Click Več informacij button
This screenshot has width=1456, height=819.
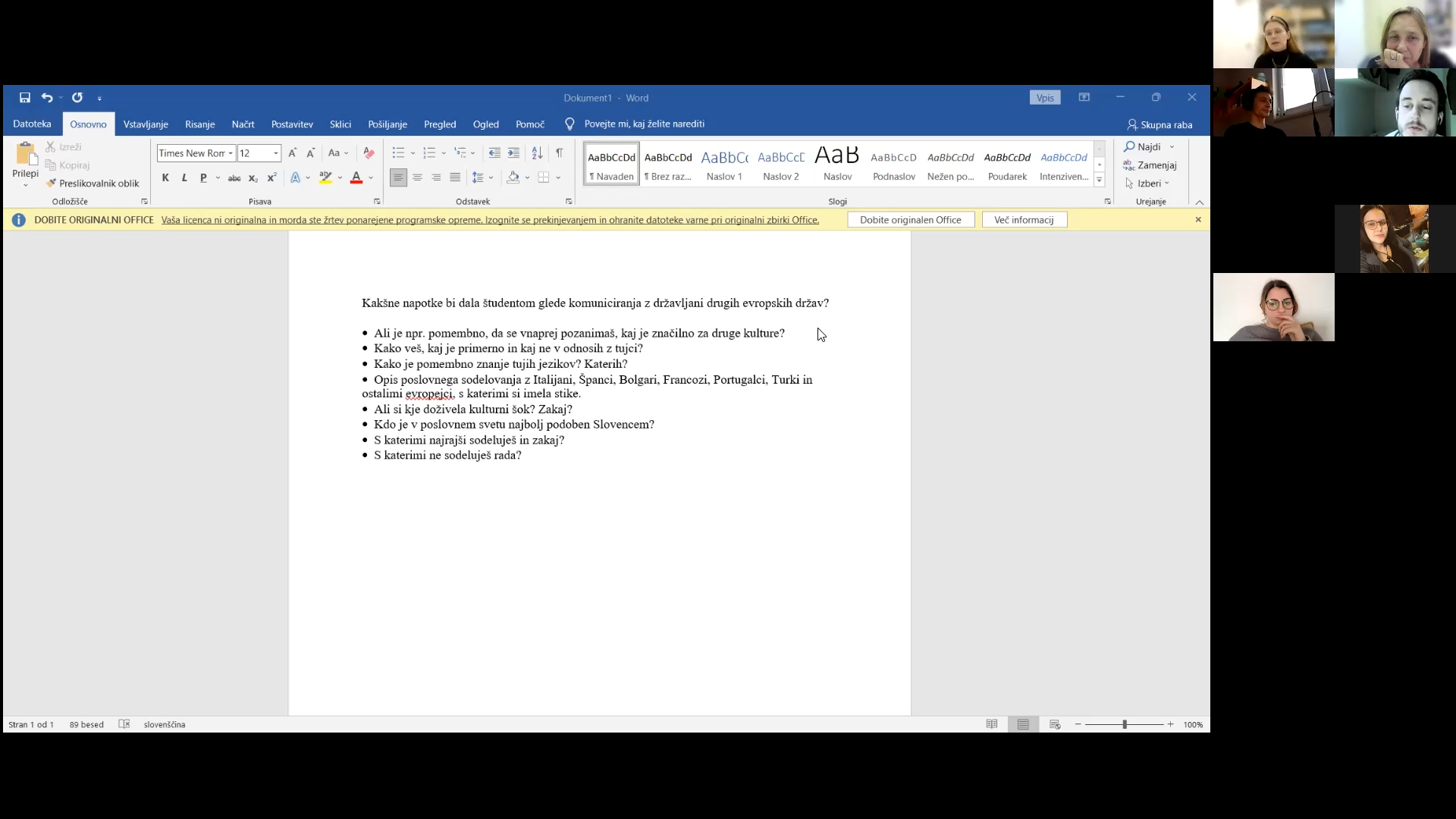(x=1024, y=220)
